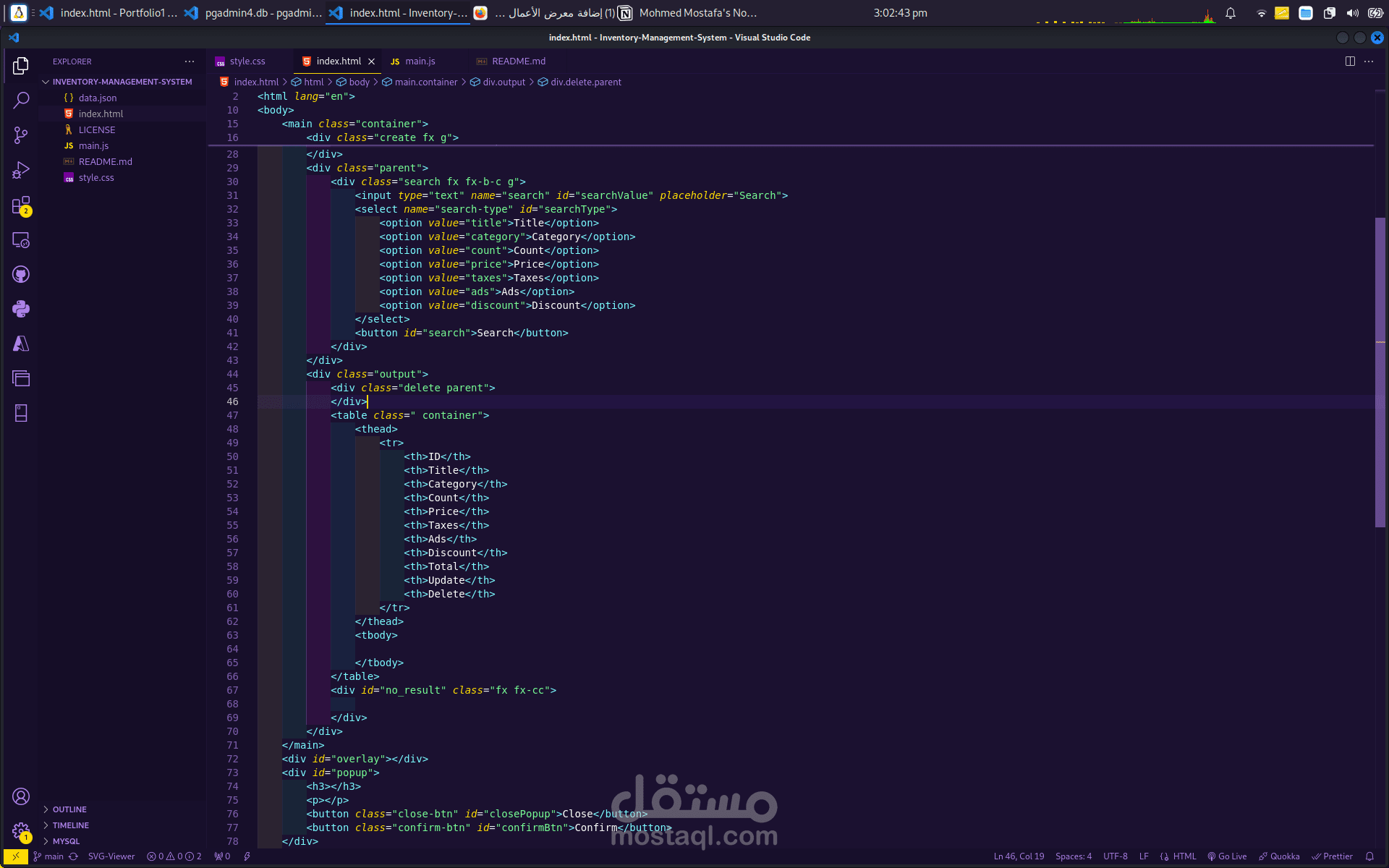Click the HTML language mode button
This screenshot has height=868, width=1389.
click(x=1184, y=856)
